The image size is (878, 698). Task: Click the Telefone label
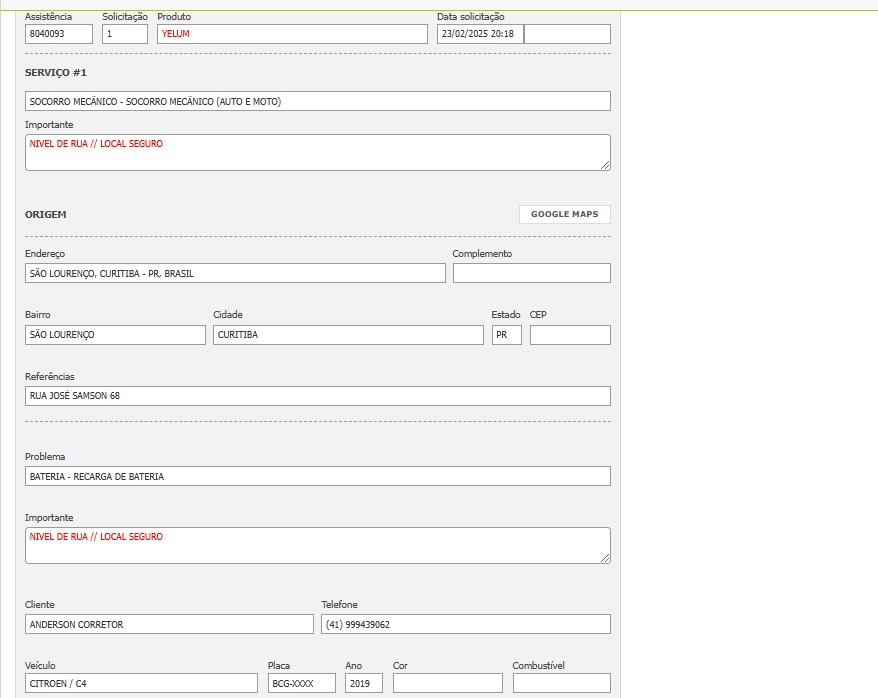click(x=339, y=605)
